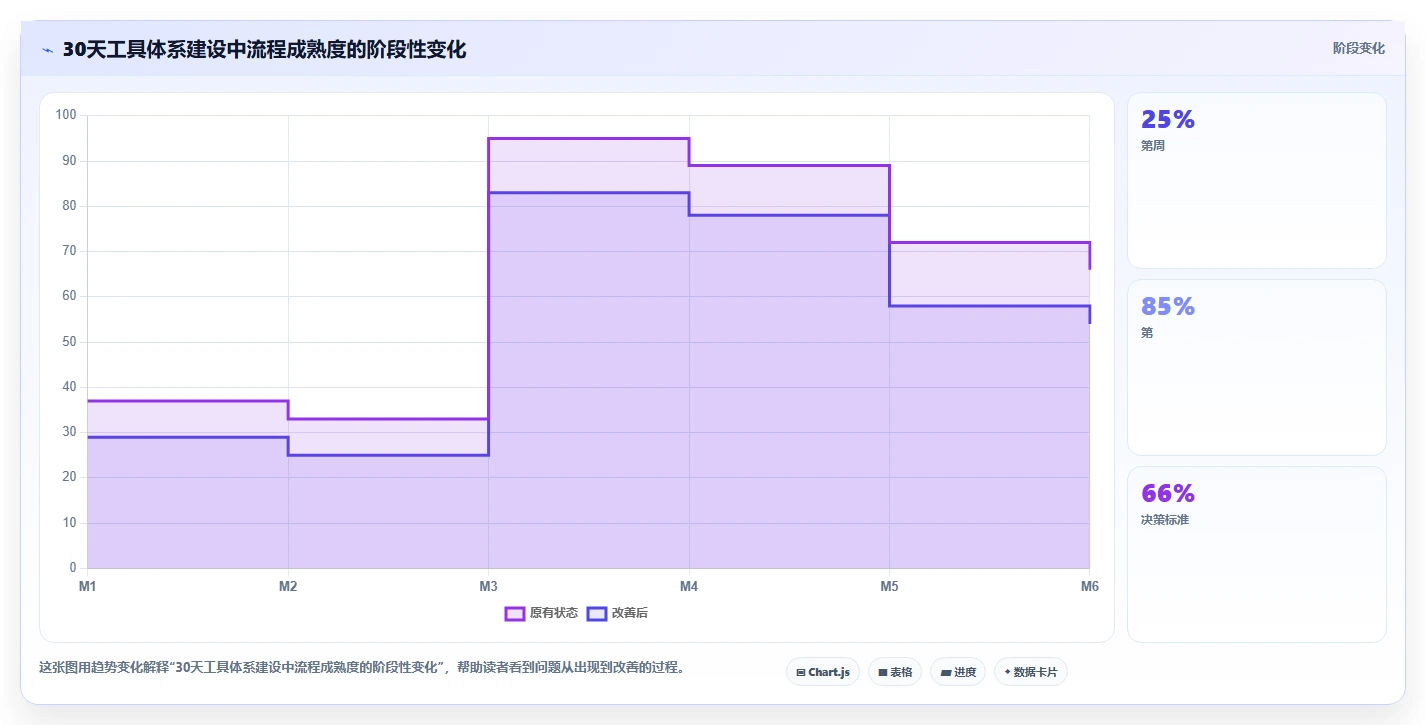The width and height of the screenshot is (1426, 725).
Task: Open the 25% stat card
Action: (x=1257, y=180)
